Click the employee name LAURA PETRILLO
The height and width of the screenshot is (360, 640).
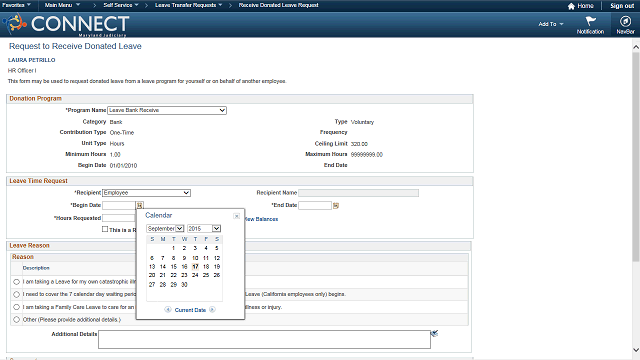tap(31, 60)
